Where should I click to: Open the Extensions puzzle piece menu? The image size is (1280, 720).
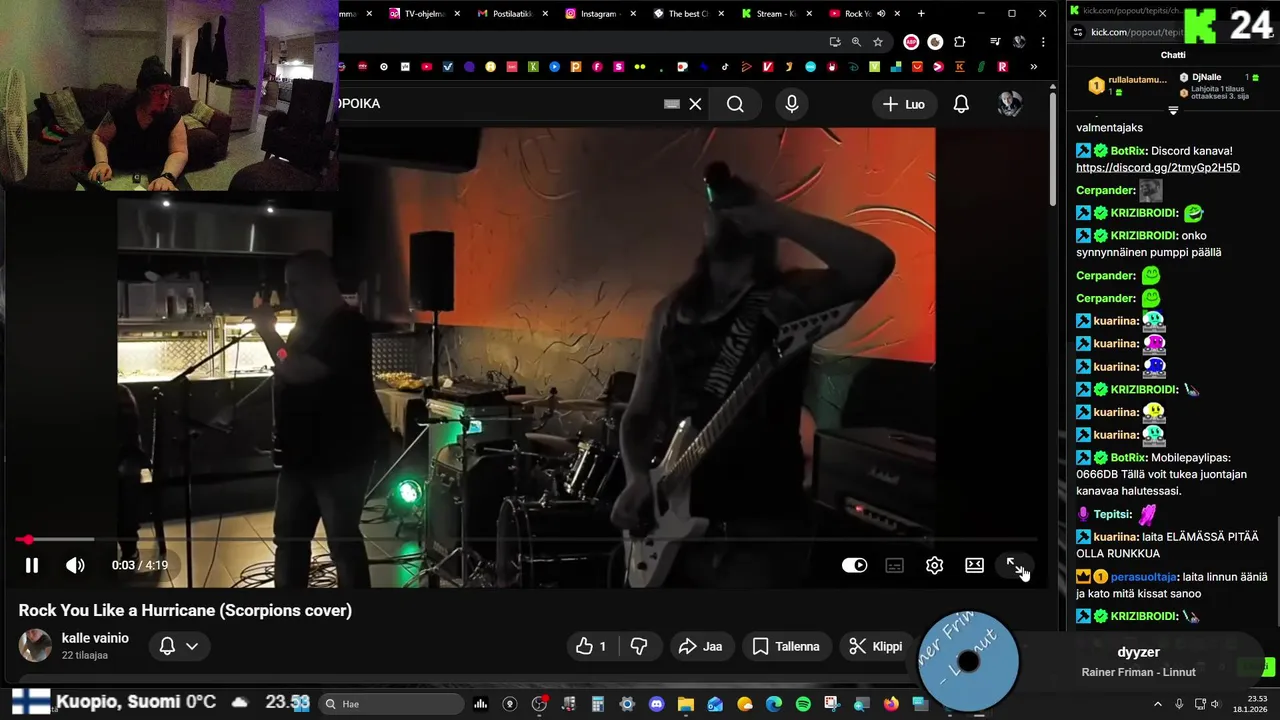tap(960, 42)
